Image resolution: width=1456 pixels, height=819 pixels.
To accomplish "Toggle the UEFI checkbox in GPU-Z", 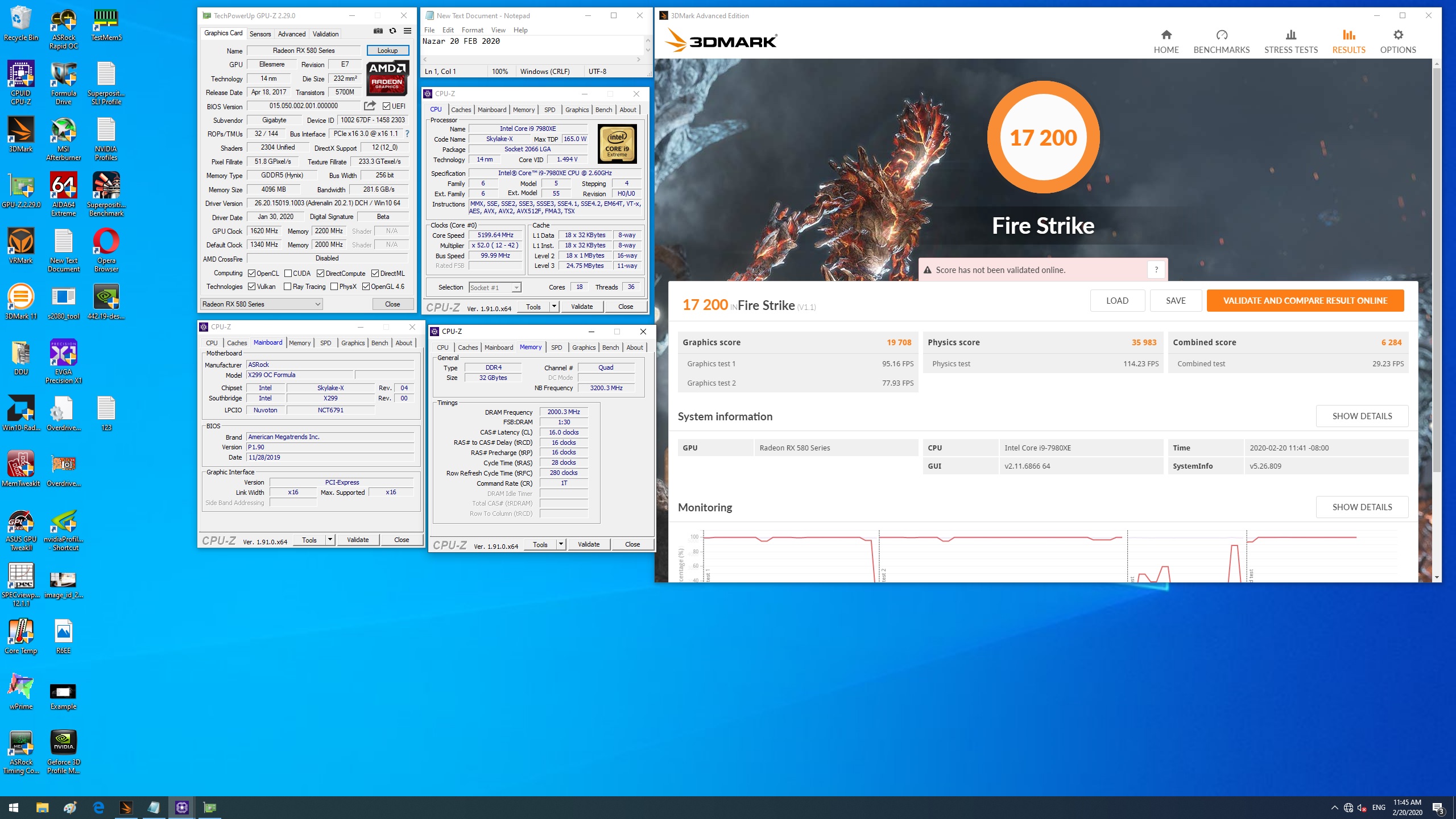I will click(x=386, y=106).
